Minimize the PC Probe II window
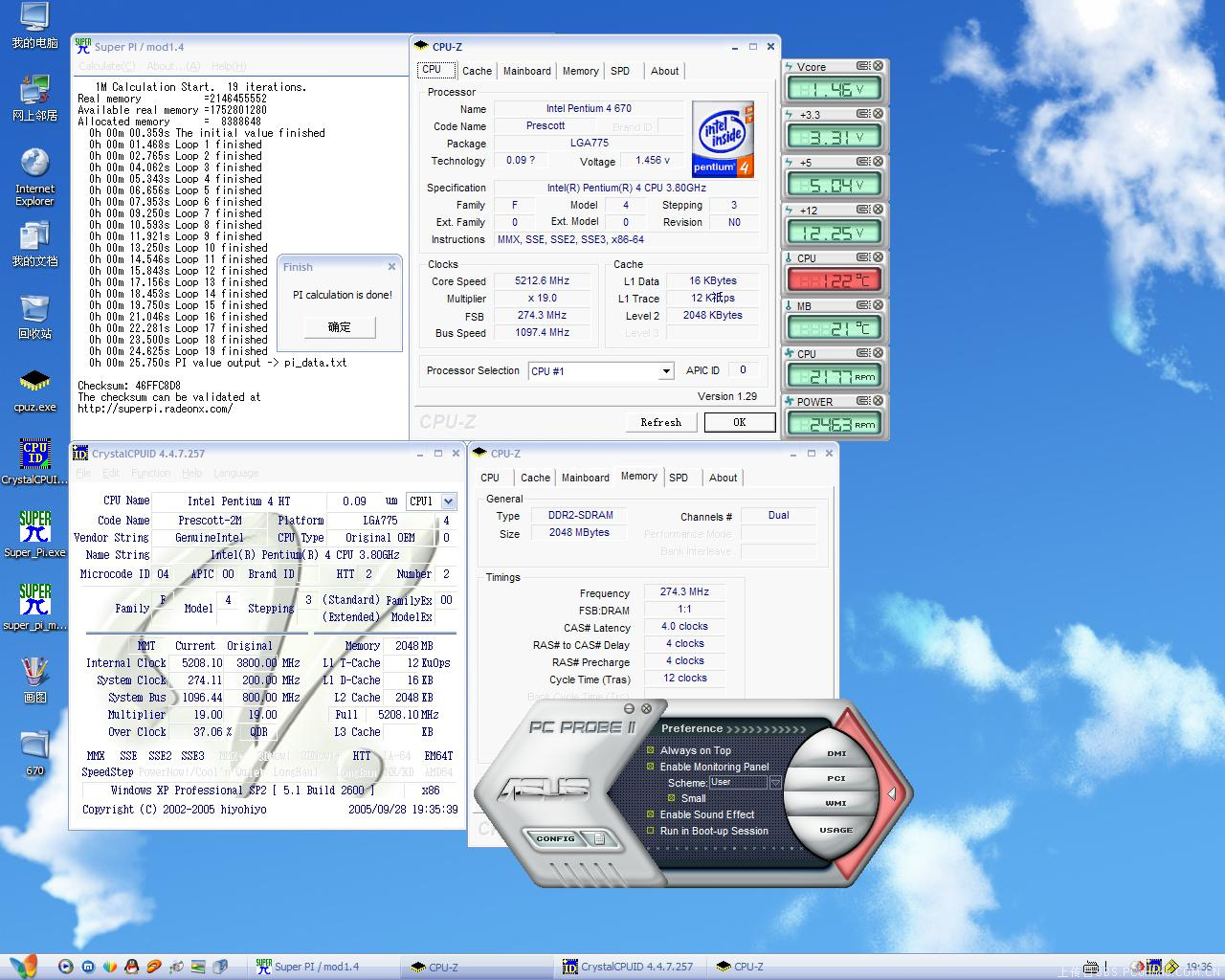Viewport: 1225px width, 980px height. tap(630, 708)
